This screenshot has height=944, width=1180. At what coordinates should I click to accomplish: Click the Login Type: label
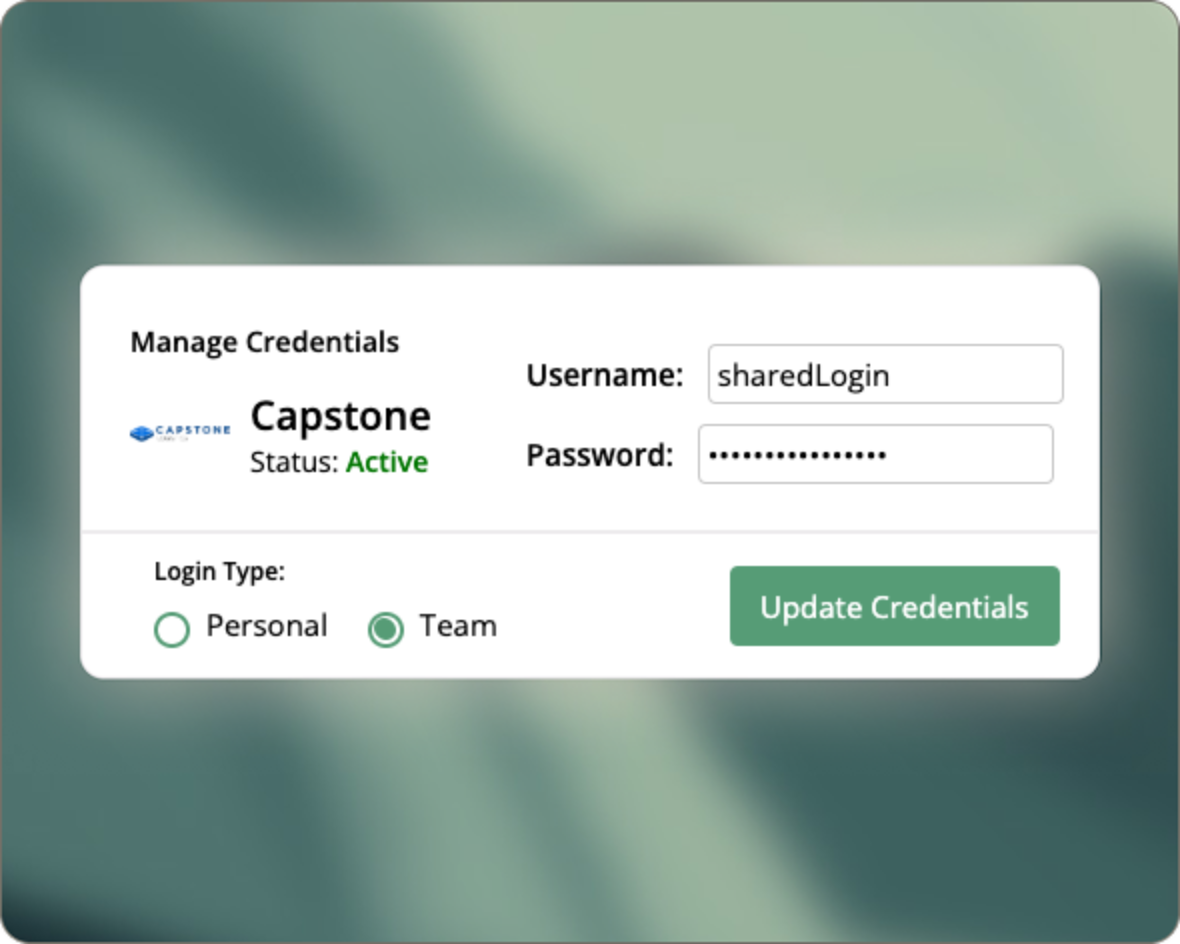pos(220,571)
